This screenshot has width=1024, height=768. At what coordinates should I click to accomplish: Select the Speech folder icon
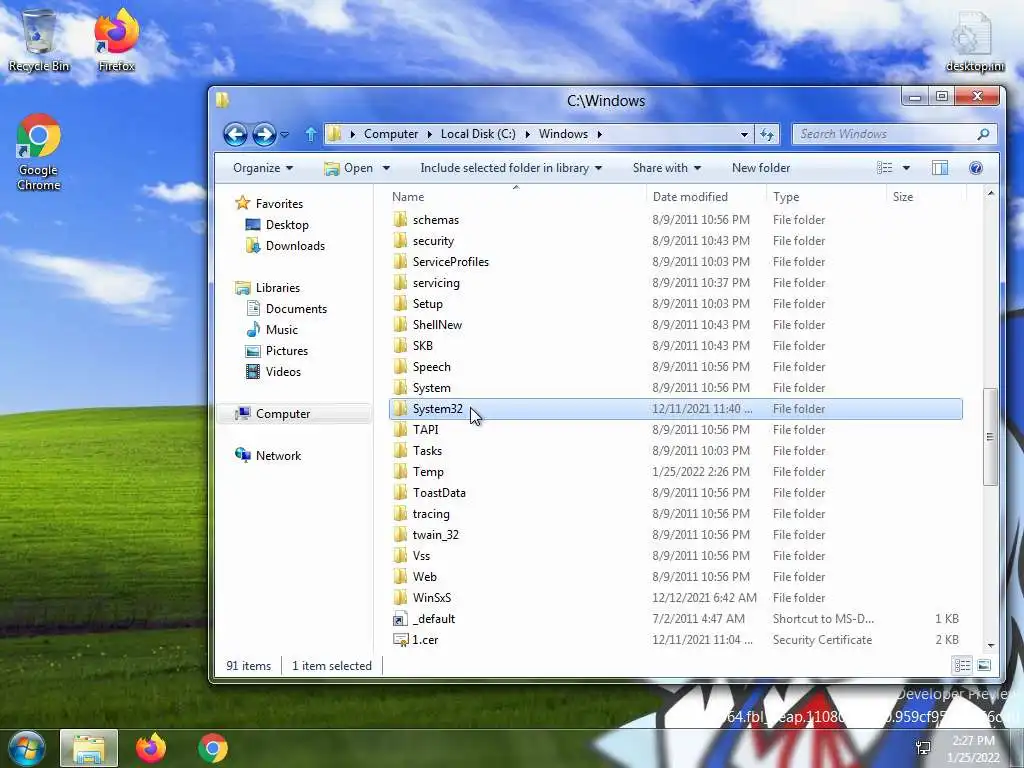point(400,367)
